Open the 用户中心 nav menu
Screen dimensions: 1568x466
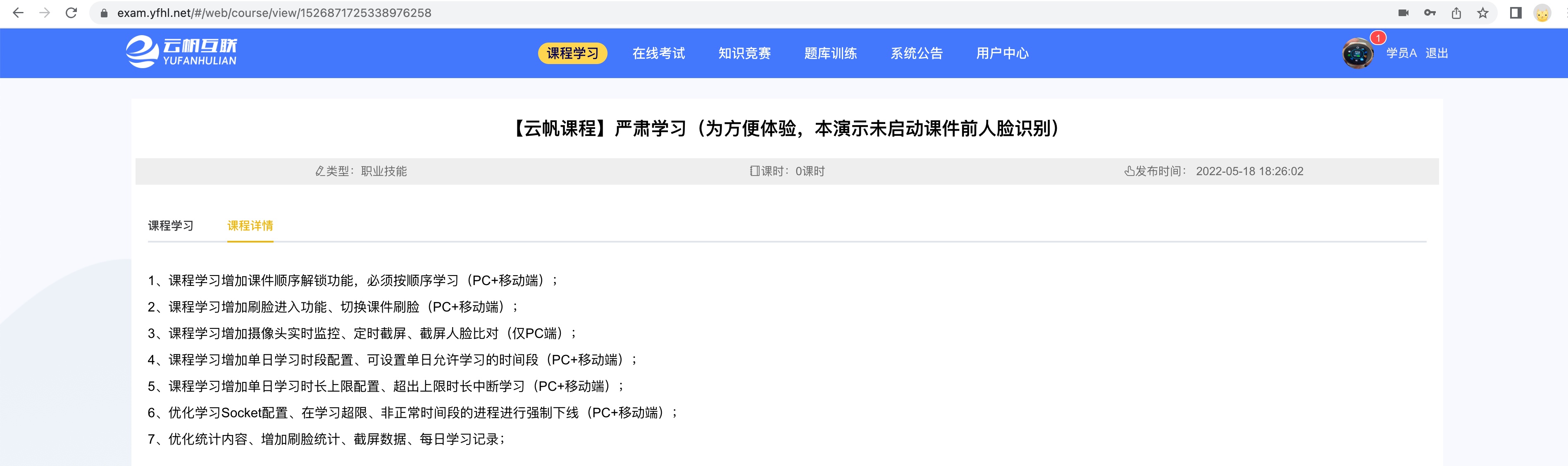point(1003,54)
